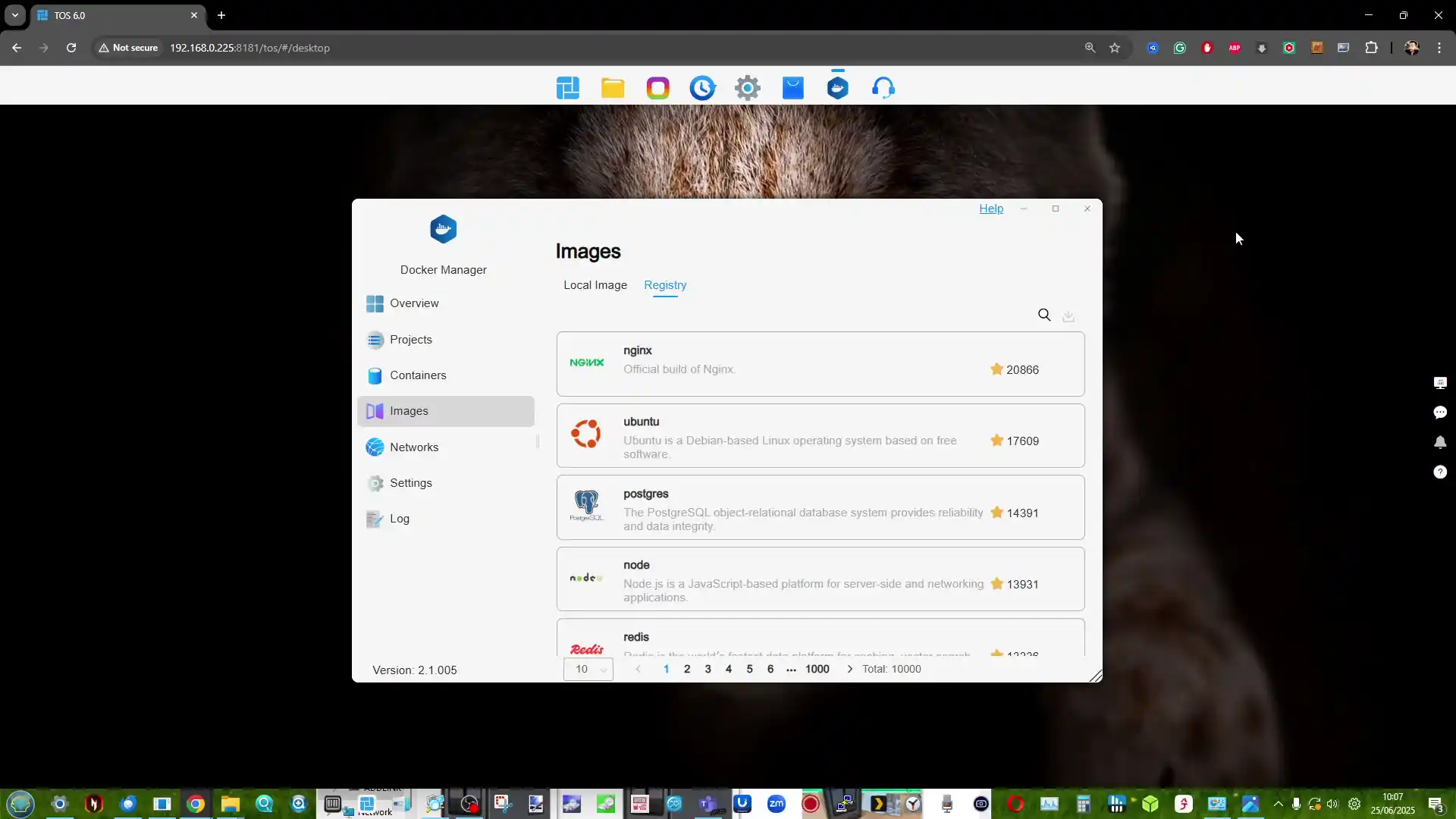Click the Docker Manager logo
The width and height of the screenshot is (1456, 819).
point(444,229)
